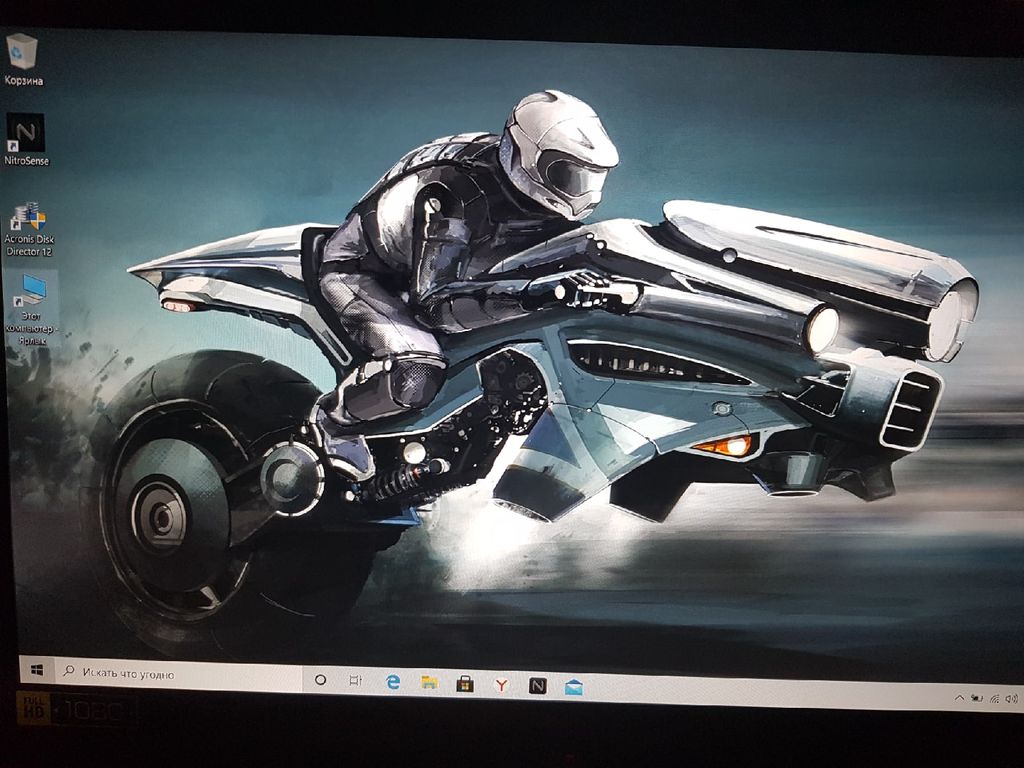Open the volume control from tray
The image size is (1024, 768).
pyautogui.click(x=1011, y=698)
